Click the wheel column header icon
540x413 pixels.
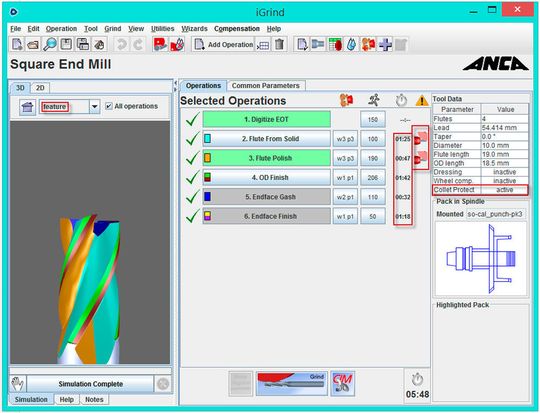tap(346, 100)
